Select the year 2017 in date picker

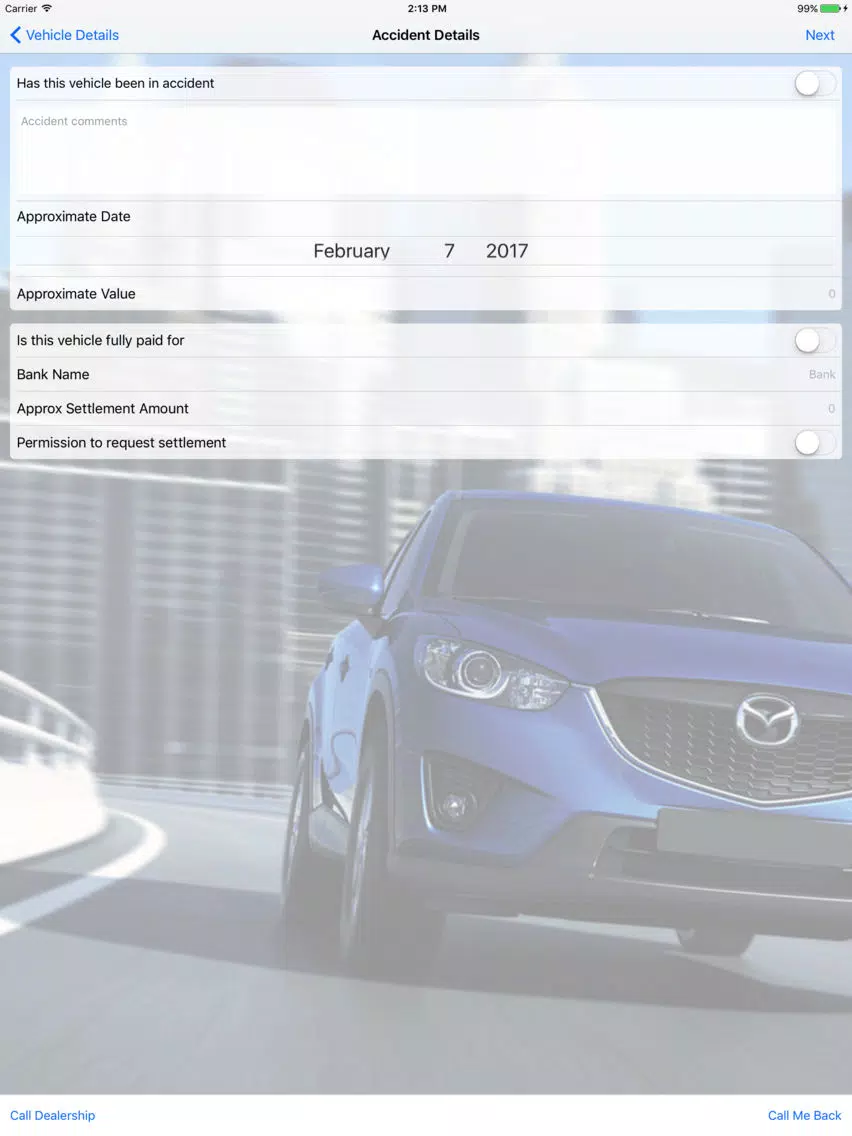point(507,251)
